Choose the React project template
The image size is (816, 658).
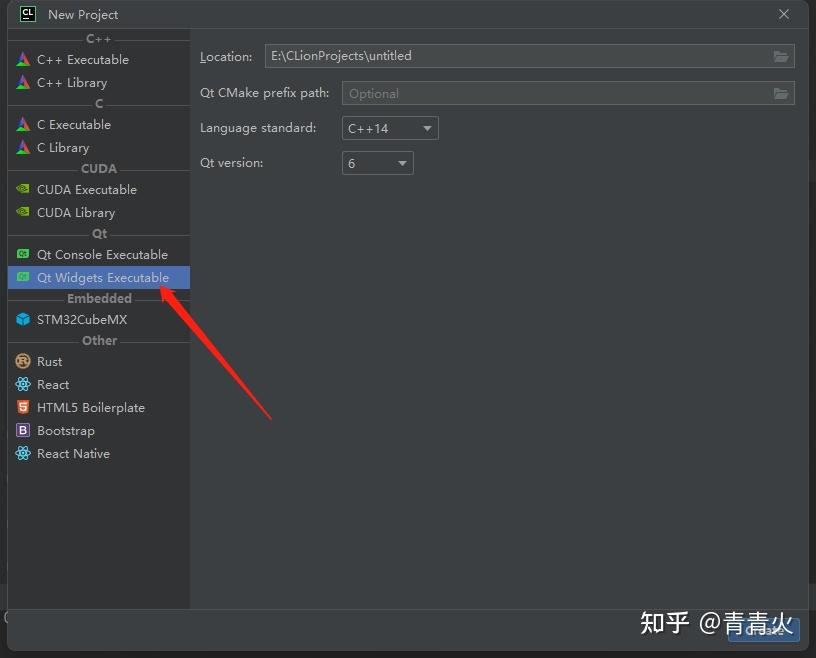click(x=99, y=385)
